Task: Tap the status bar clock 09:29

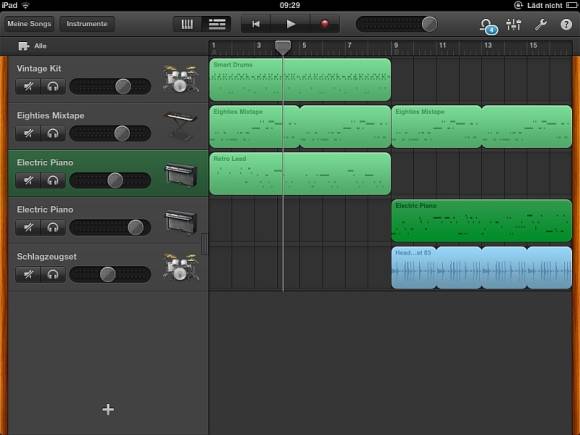Action: point(290,5)
